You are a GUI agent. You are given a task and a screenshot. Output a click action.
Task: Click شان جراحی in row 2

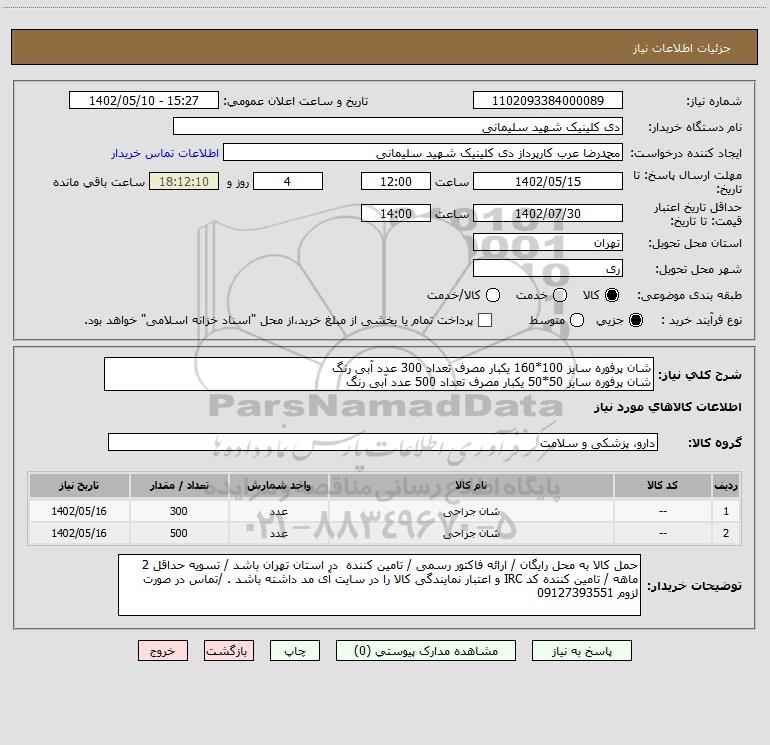tap(471, 533)
